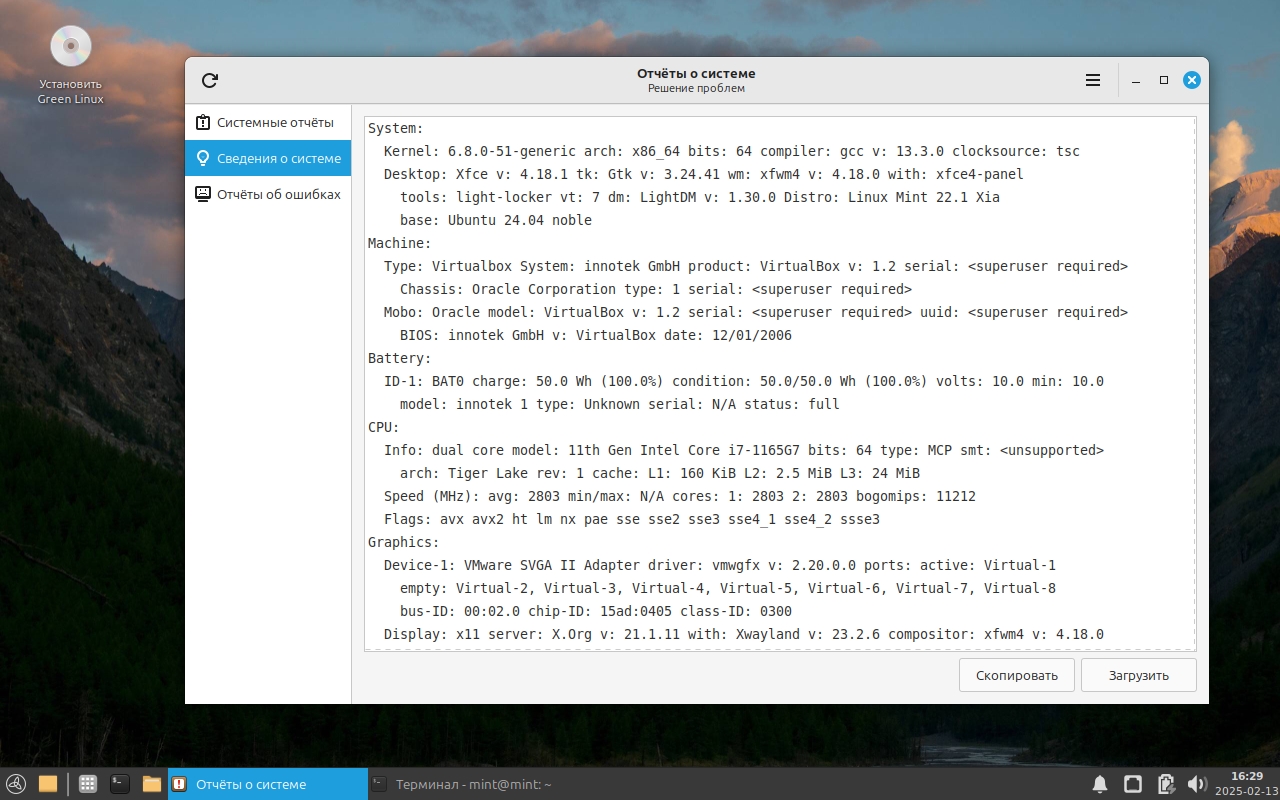Open the Green Linux start menu on the panel

click(x=15, y=784)
